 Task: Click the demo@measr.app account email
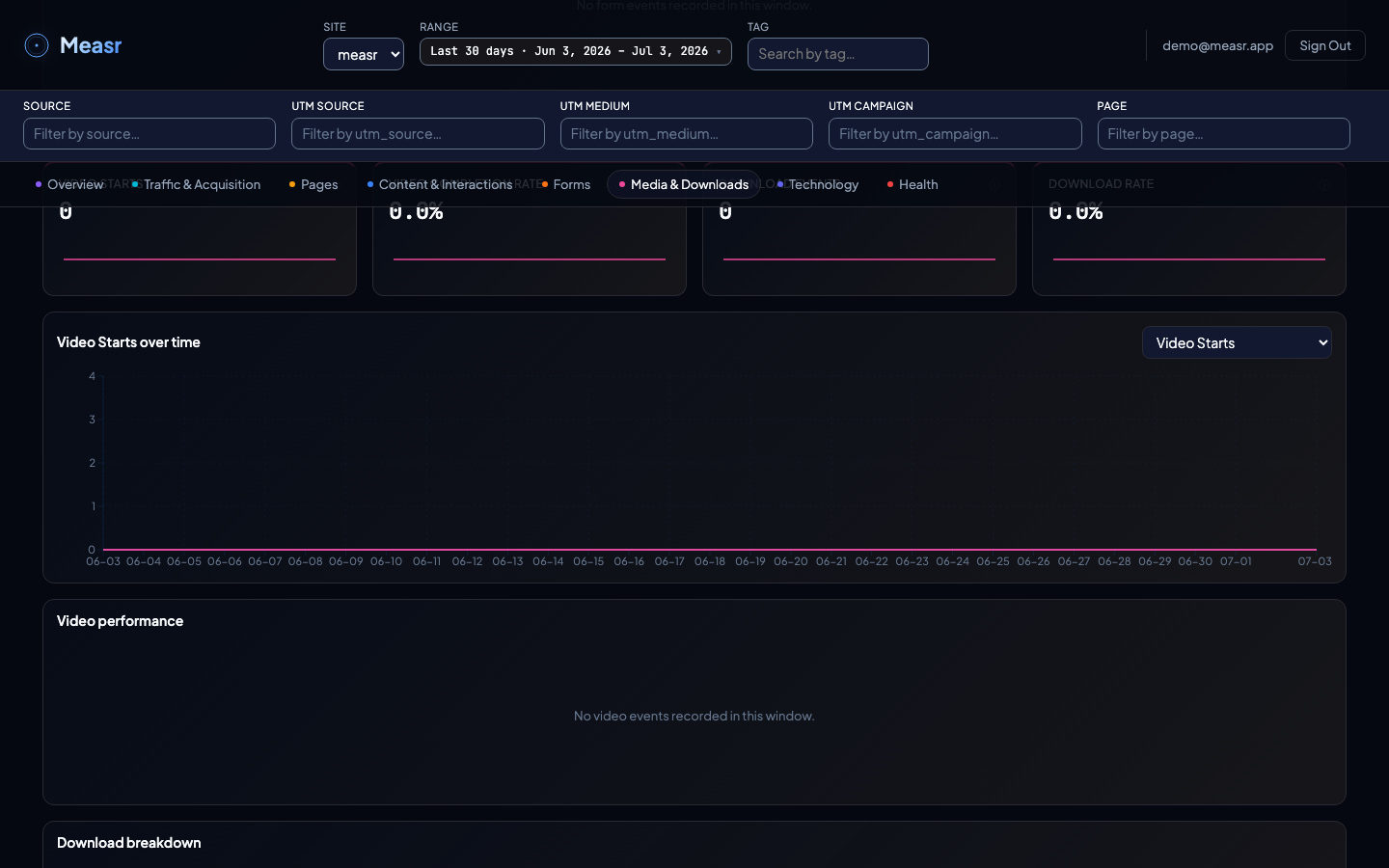(x=1217, y=45)
